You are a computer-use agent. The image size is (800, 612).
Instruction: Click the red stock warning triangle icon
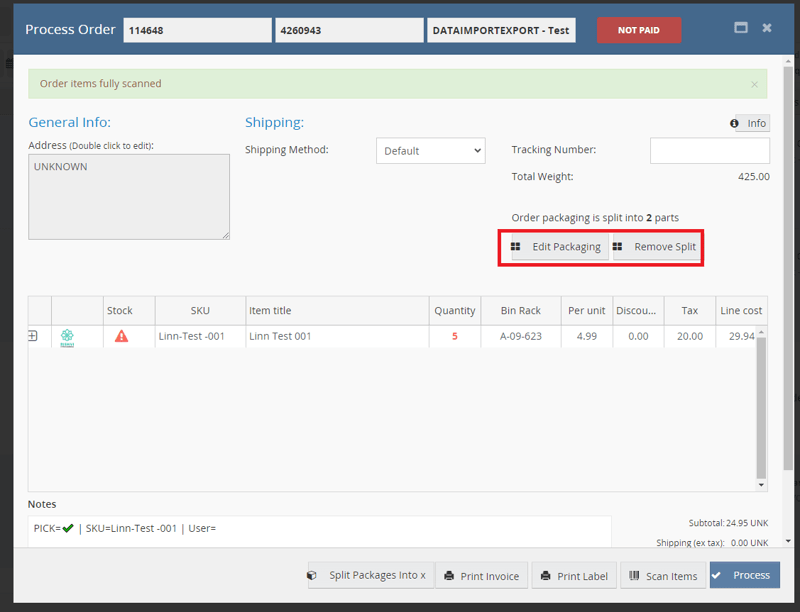(x=121, y=336)
